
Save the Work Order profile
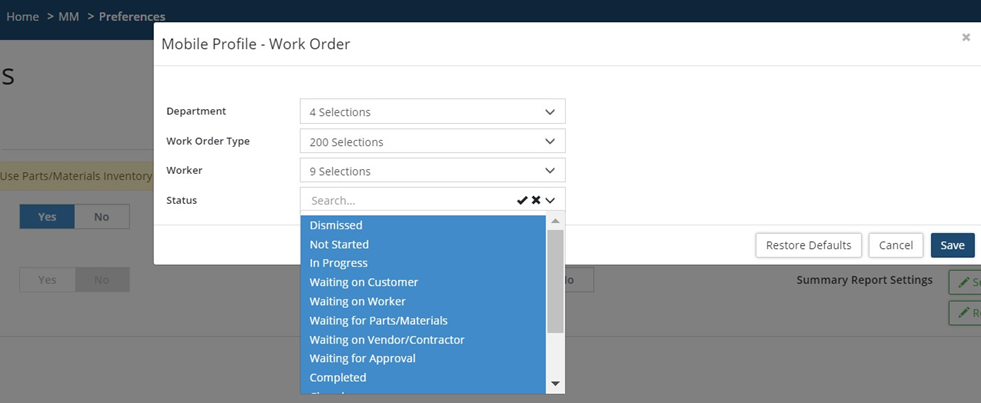click(x=952, y=245)
